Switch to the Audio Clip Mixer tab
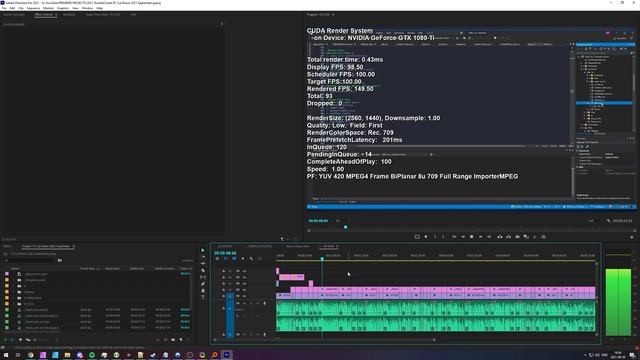The image size is (640, 360). 102,15
